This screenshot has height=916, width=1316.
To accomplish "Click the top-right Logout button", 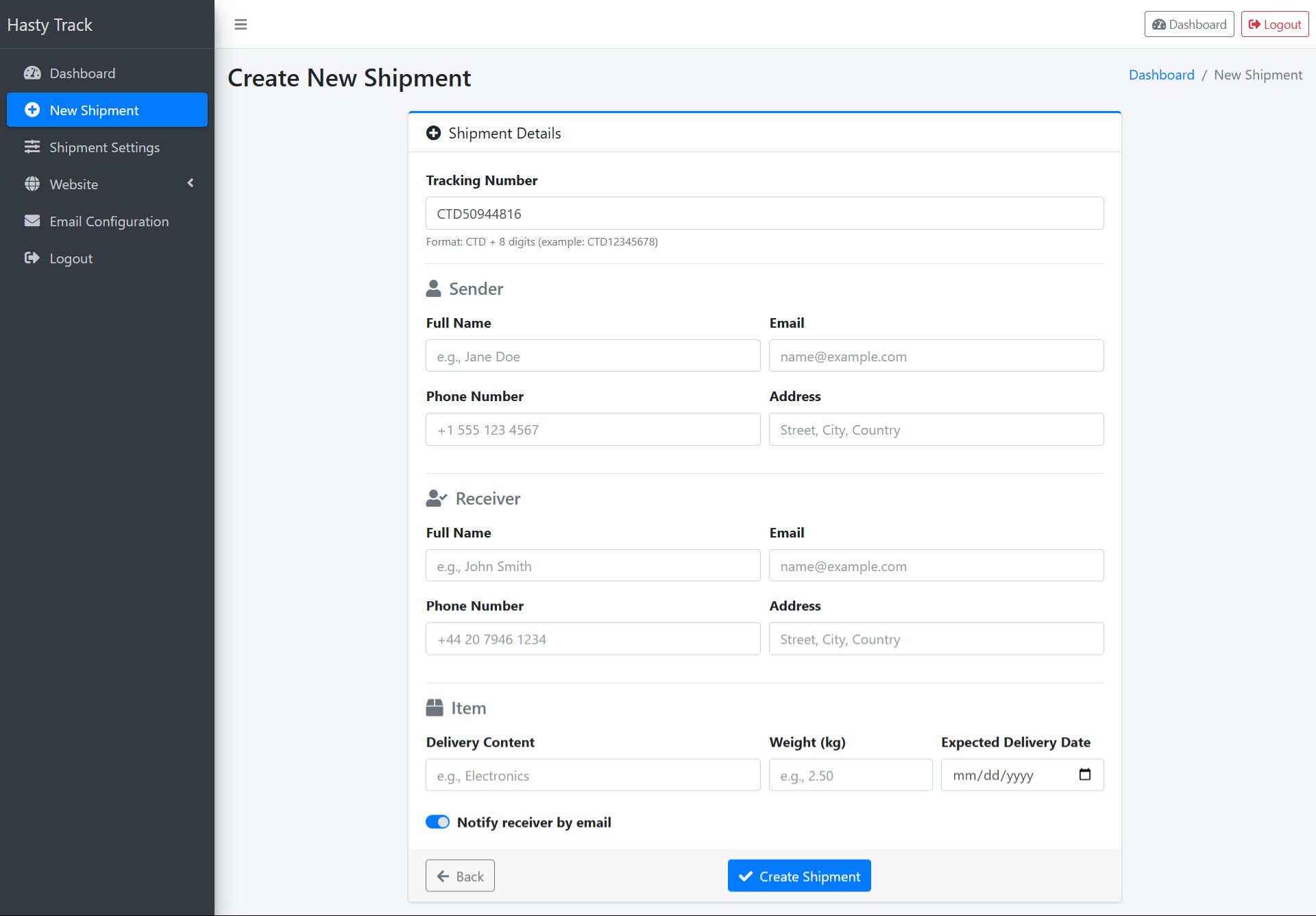I will pos(1274,25).
